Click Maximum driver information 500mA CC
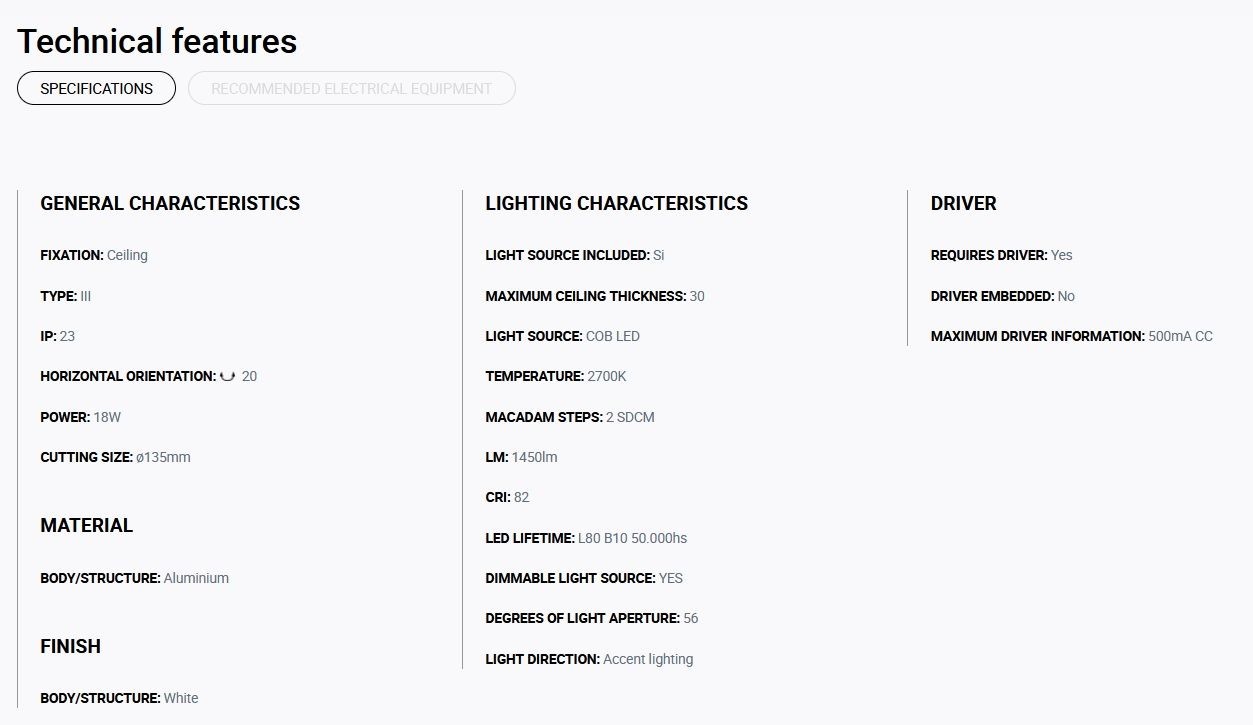Image resolution: width=1253 pixels, height=725 pixels. coord(1071,336)
